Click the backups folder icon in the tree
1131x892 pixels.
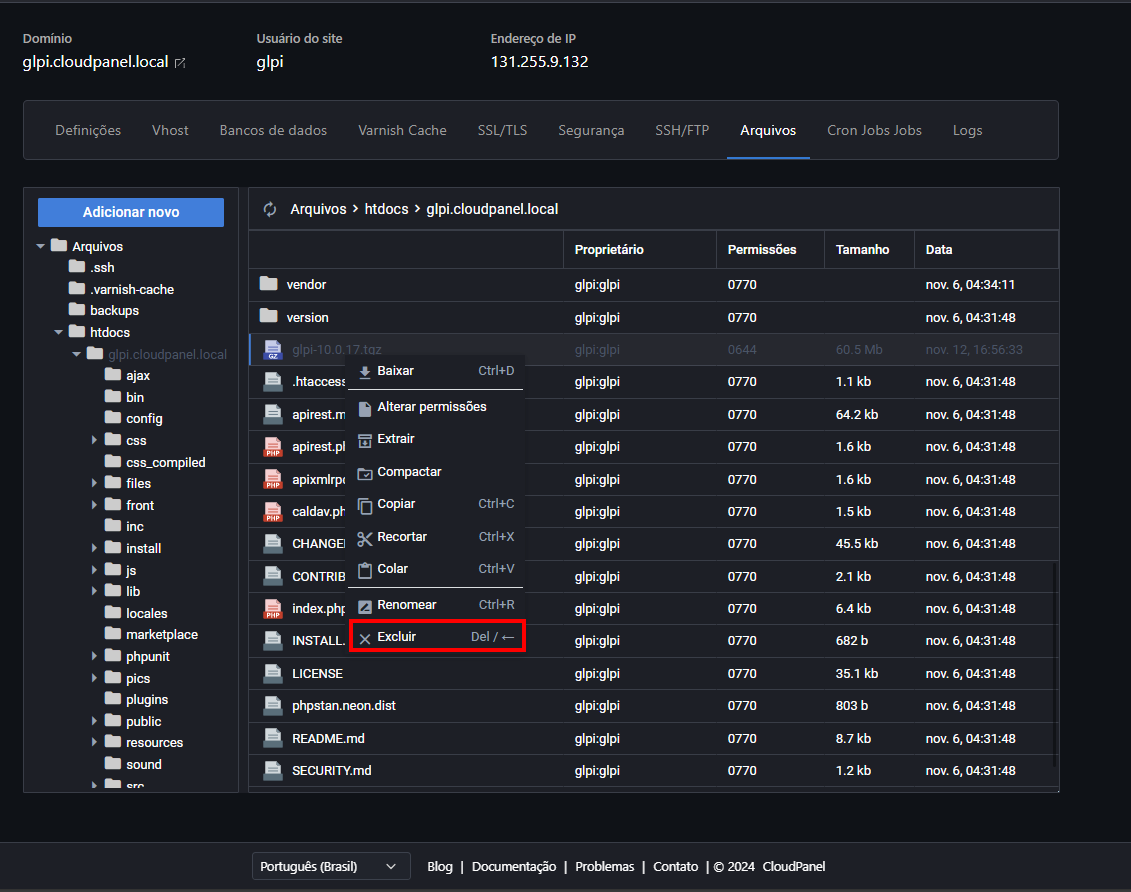(x=77, y=310)
